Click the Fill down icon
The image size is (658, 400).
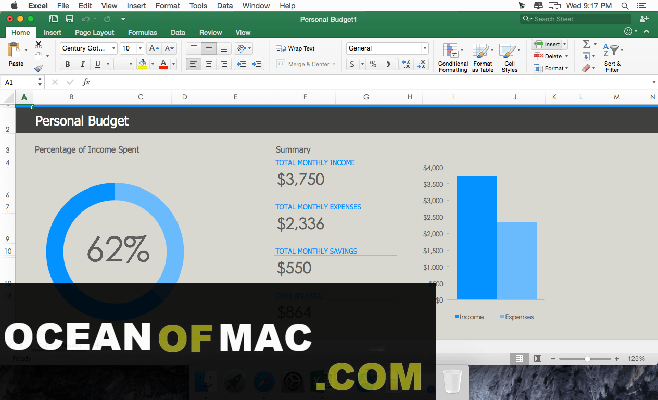[587, 56]
